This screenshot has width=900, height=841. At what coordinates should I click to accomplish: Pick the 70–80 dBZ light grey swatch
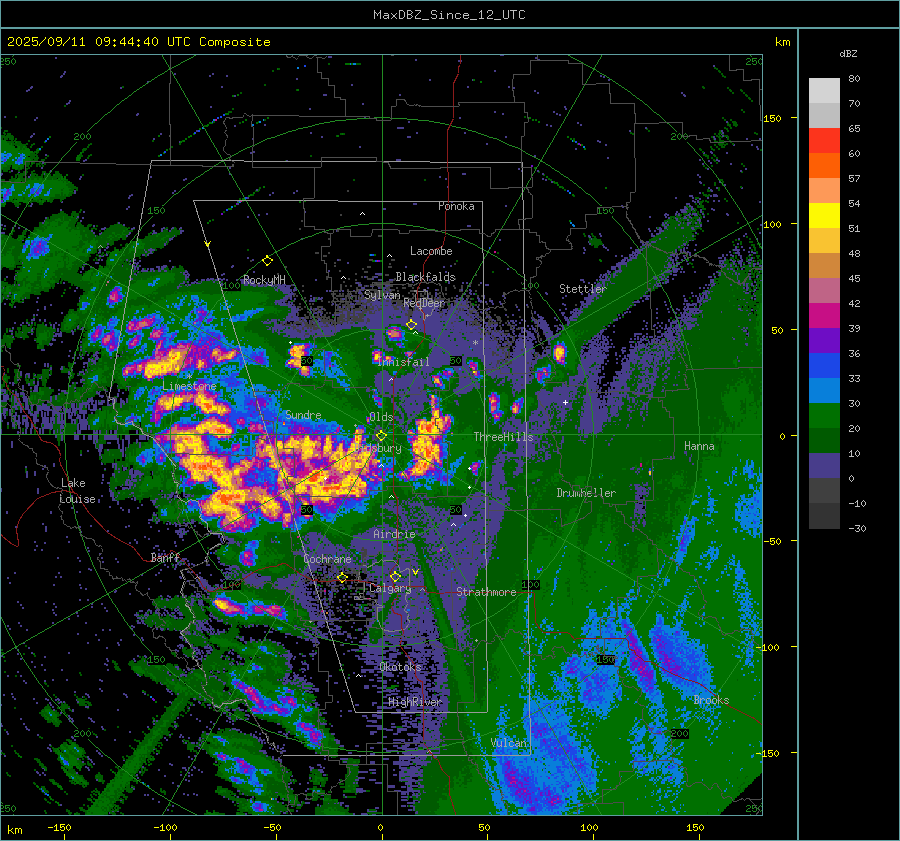tap(824, 90)
